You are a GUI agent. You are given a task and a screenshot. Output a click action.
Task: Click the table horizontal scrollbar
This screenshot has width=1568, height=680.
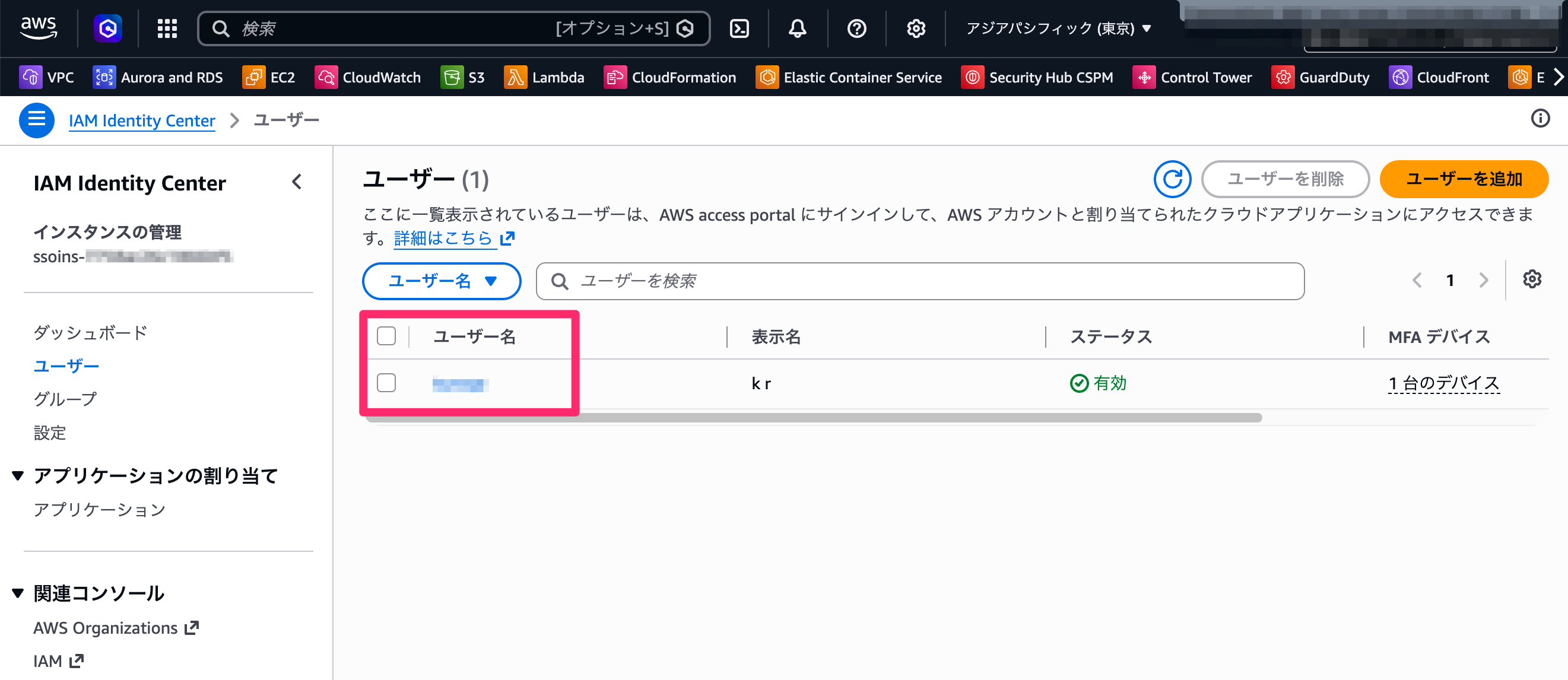tap(814, 418)
